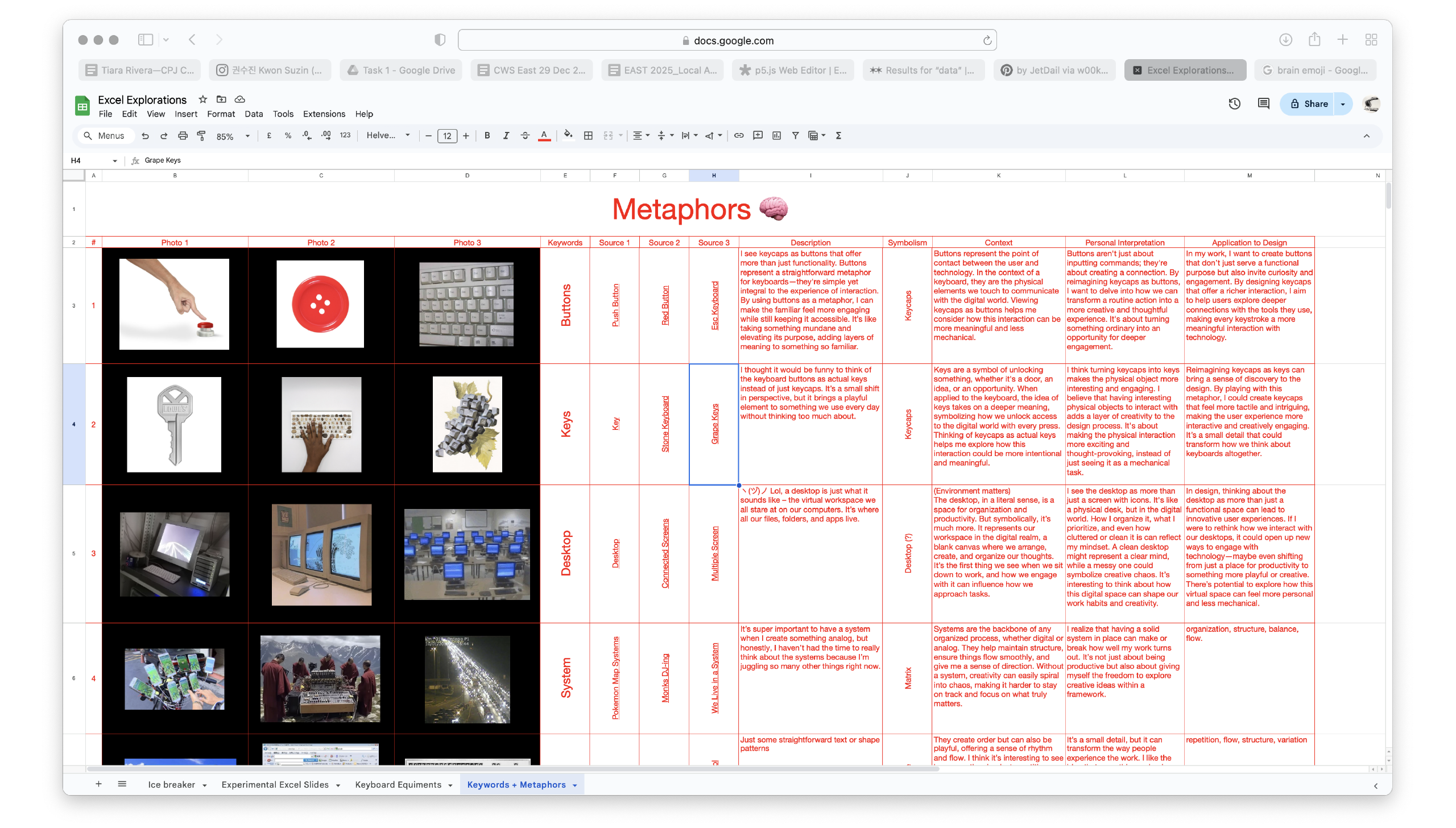The height and width of the screenshot is (828, 1456).
Task: Toggle bold formatting
Action: [487, 136]
